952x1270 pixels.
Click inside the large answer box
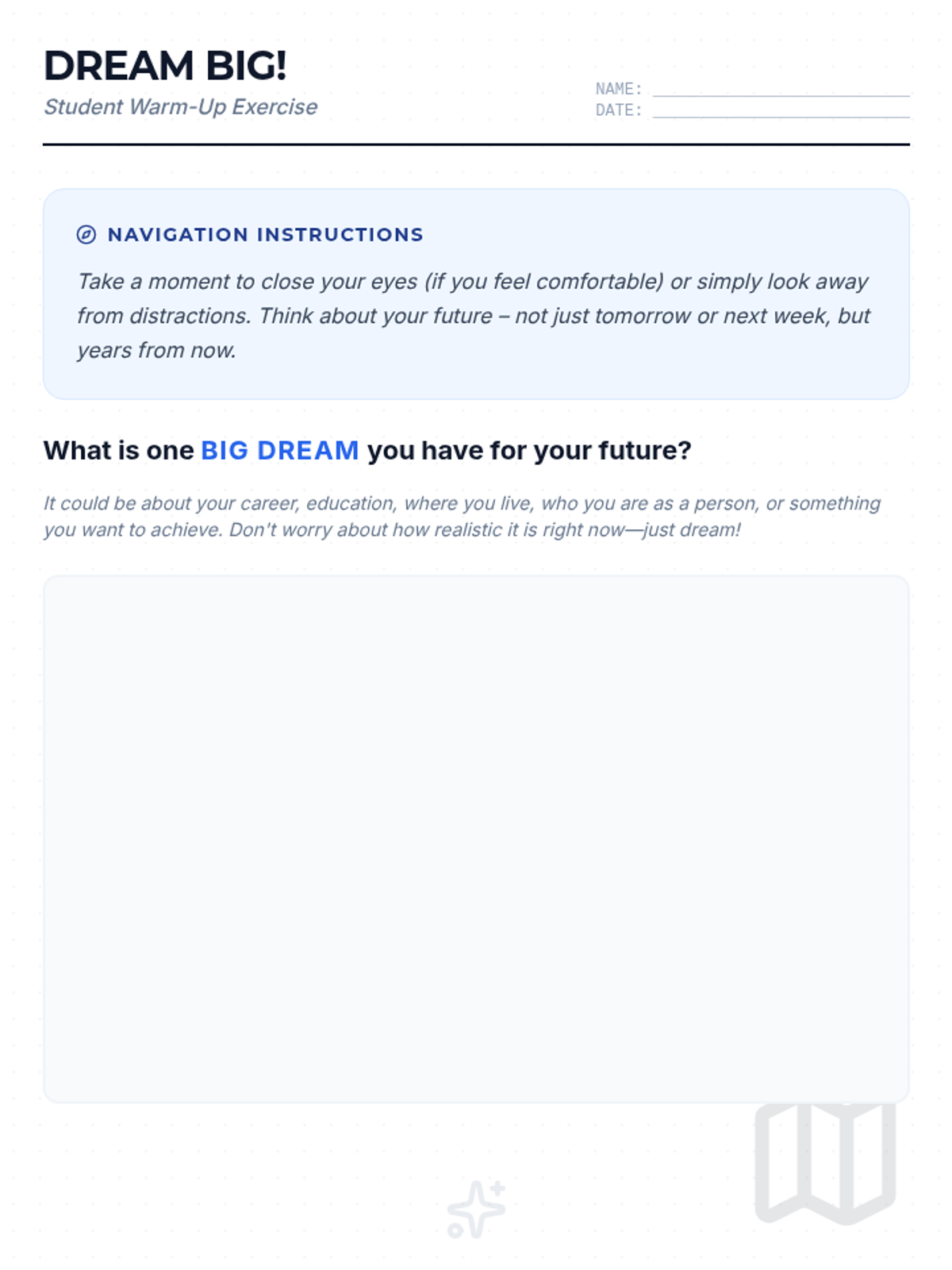tap(476, 838)
